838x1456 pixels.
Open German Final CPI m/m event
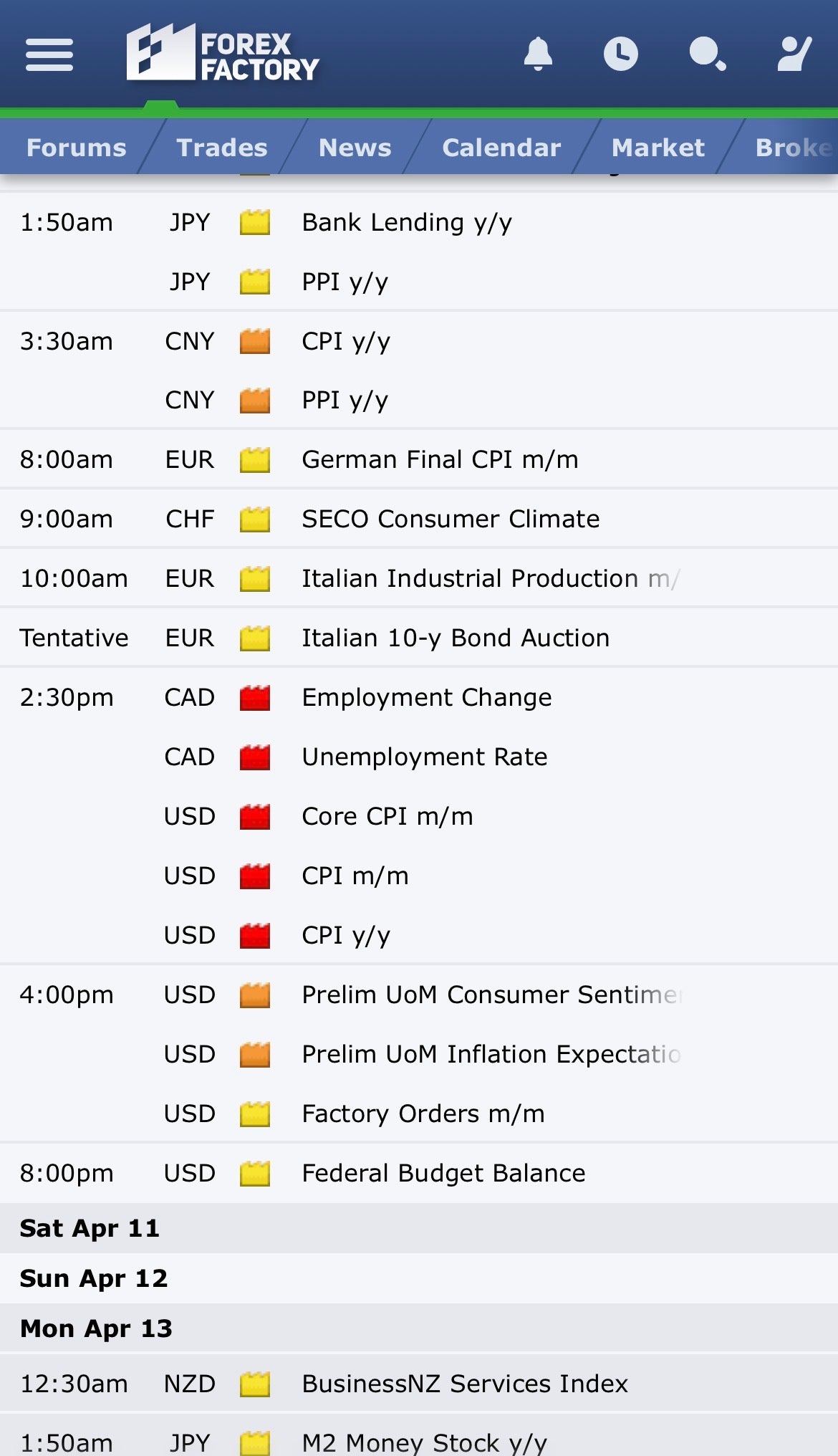coord(440,460)
